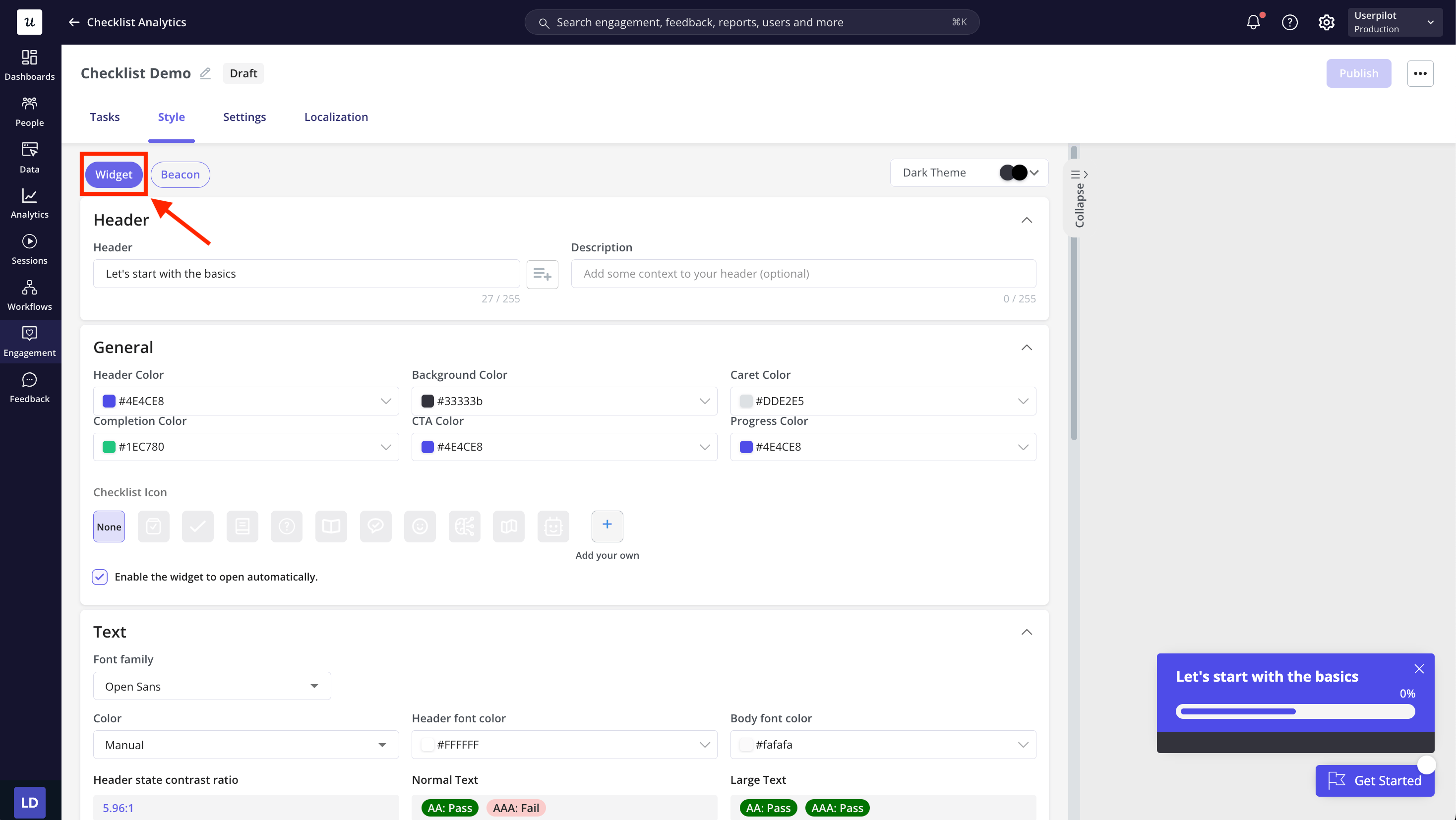Collapse the Header section
Viewport: 1456px width, 820px height.
point(1027,220)
